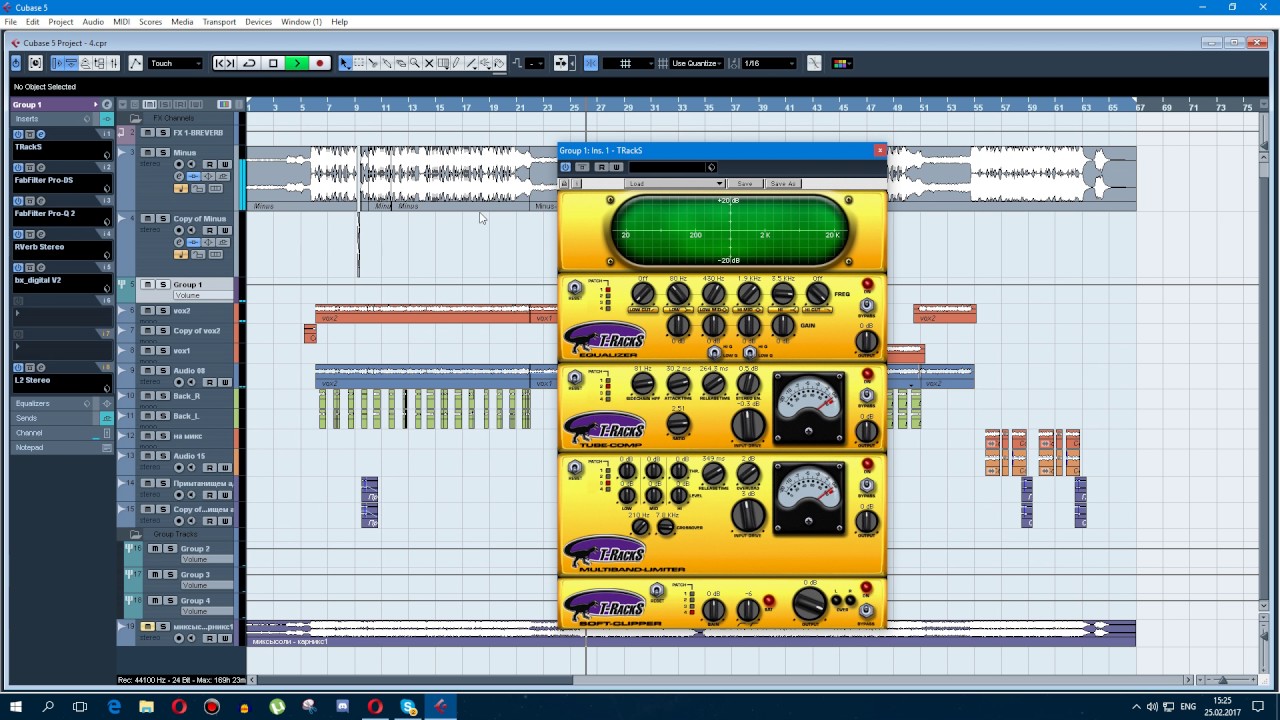Mute the vox2 track
Image resolution: width=1280 pixels, height=720 pixels.
(147, 311)
